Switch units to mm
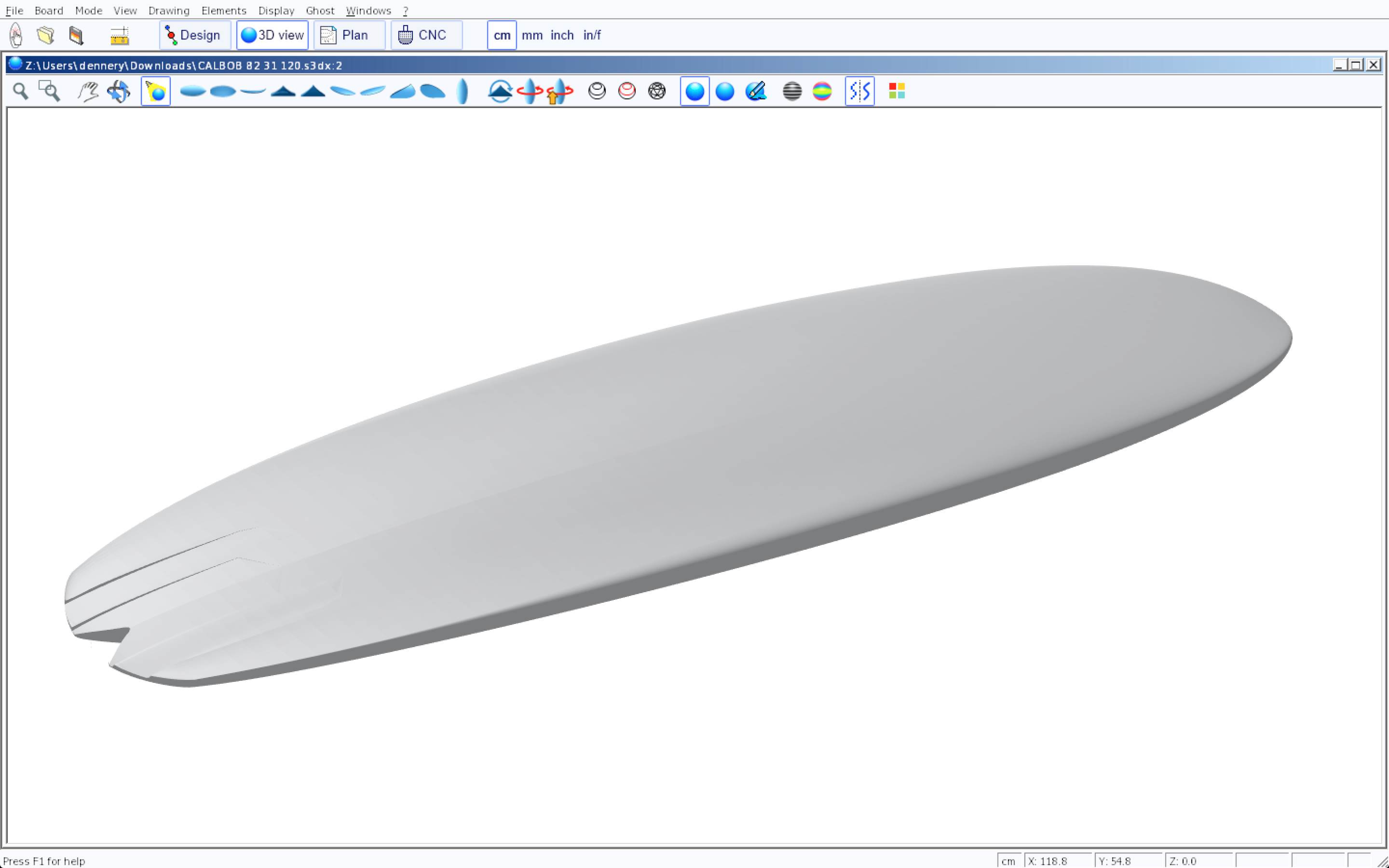 tap(531, 35)
